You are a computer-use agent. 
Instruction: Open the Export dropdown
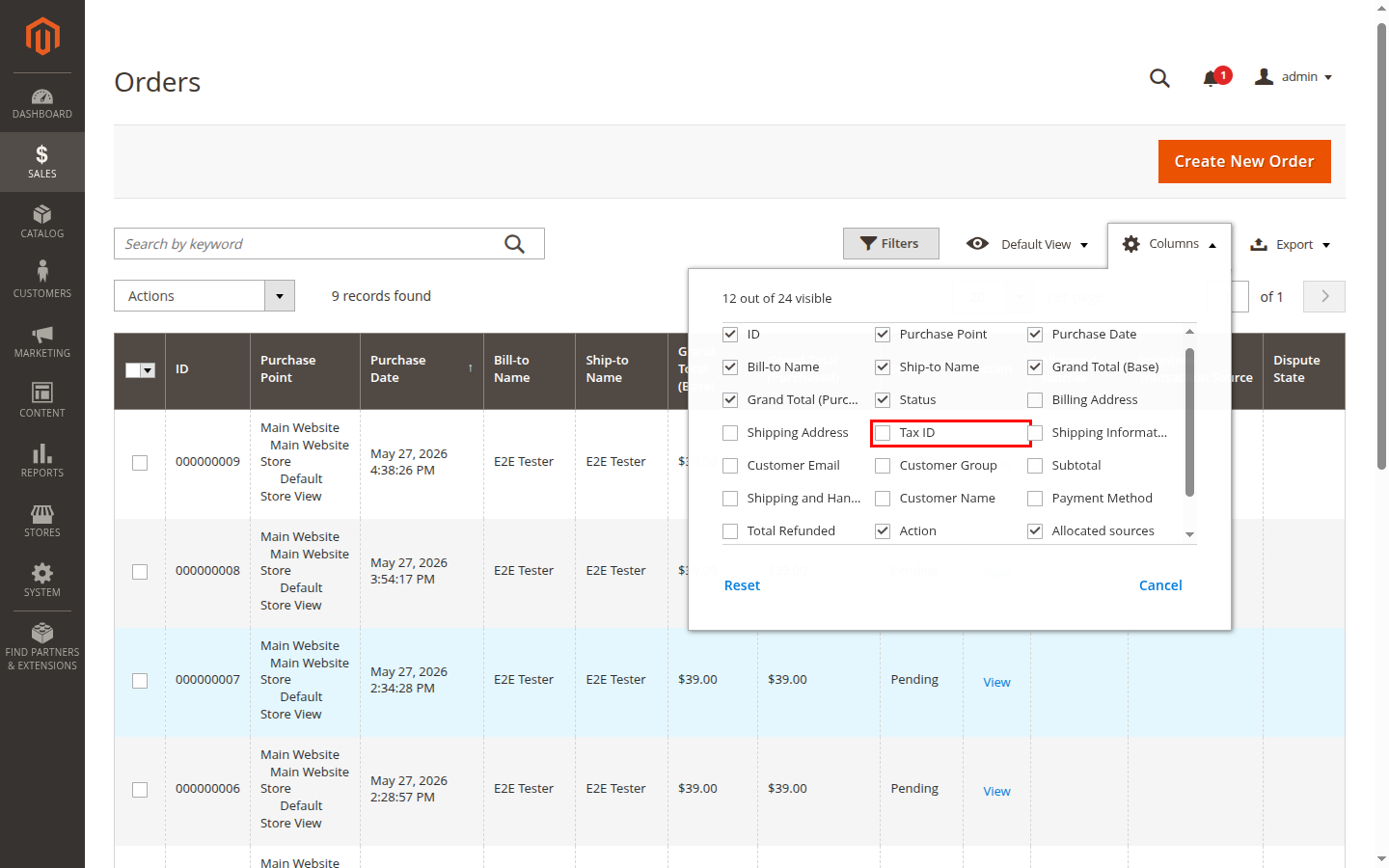(x=1290, y=244)
